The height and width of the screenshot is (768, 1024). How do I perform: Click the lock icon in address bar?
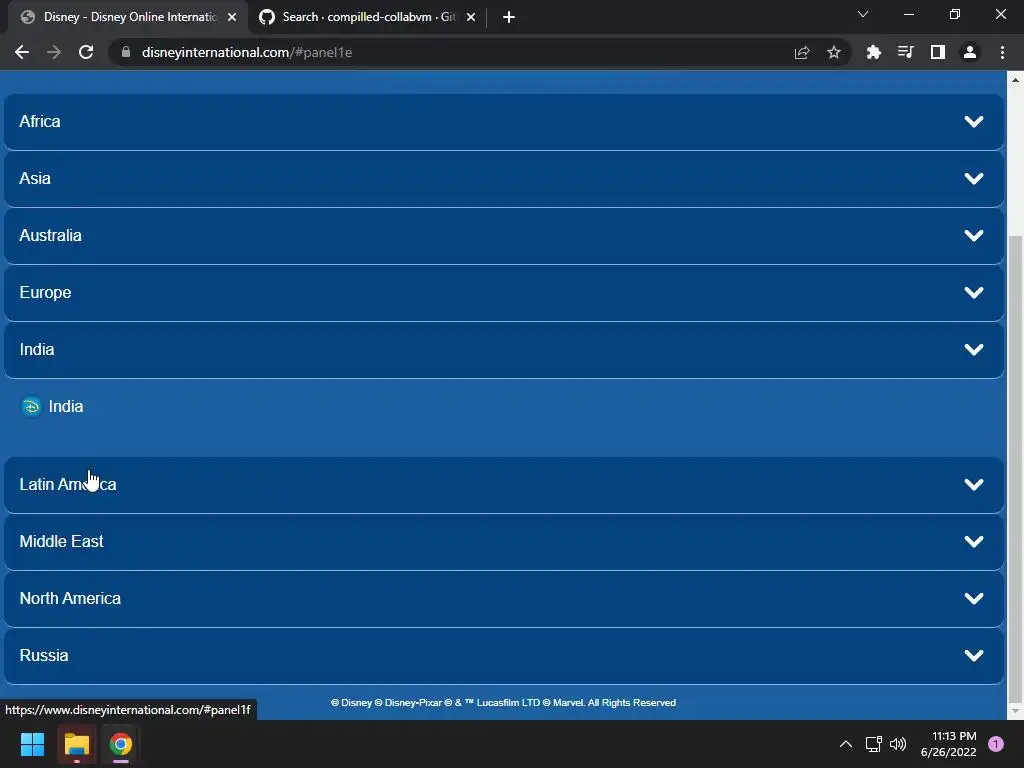[126, 52]
